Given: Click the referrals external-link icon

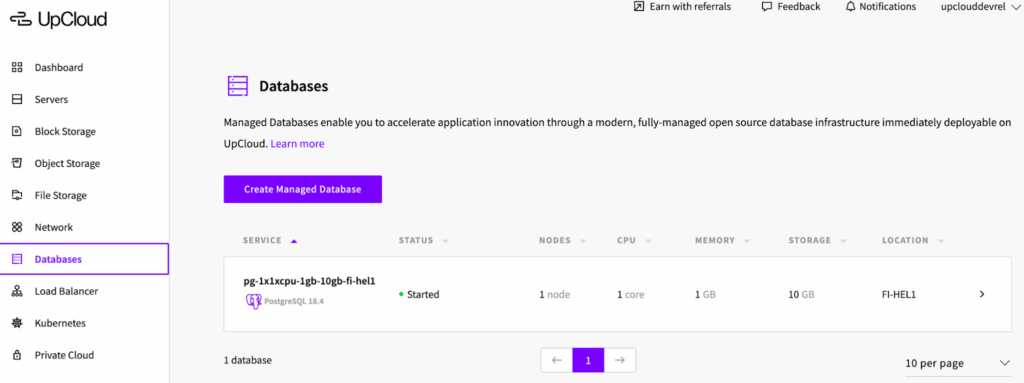Looking at the screenshot, I should tap(639, 7).
